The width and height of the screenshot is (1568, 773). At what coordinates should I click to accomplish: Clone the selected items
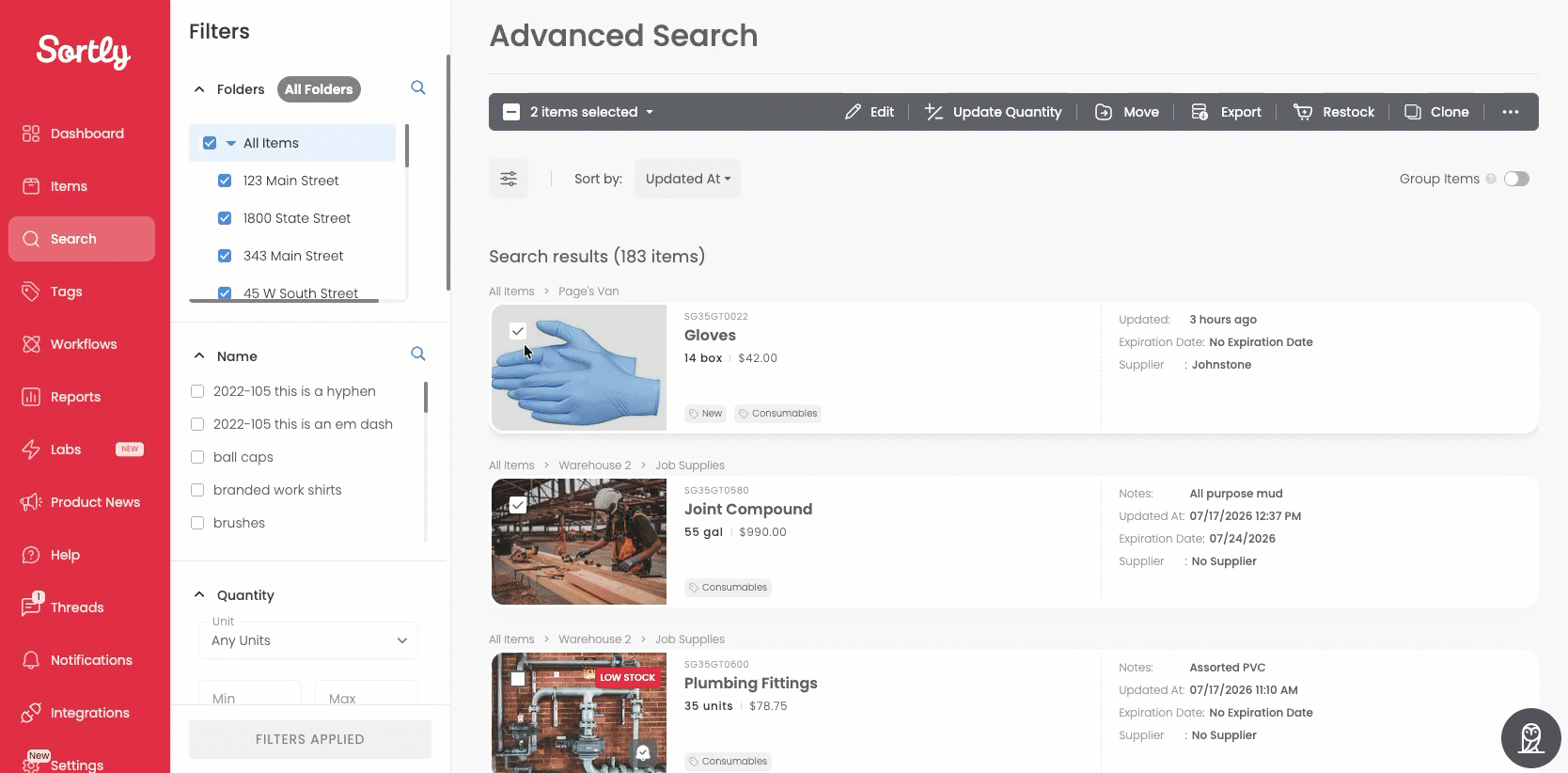(x=1436, y=112)
